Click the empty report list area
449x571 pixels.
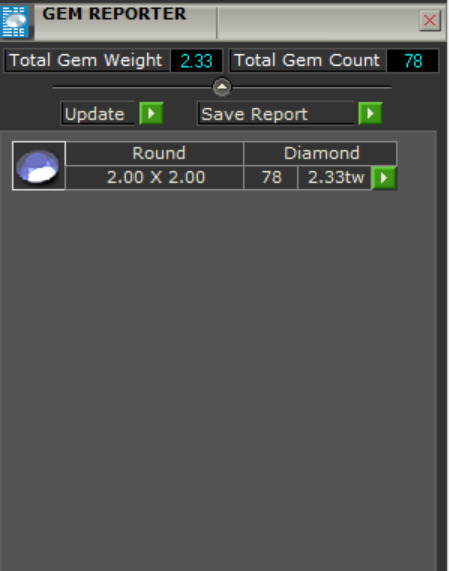218,379
